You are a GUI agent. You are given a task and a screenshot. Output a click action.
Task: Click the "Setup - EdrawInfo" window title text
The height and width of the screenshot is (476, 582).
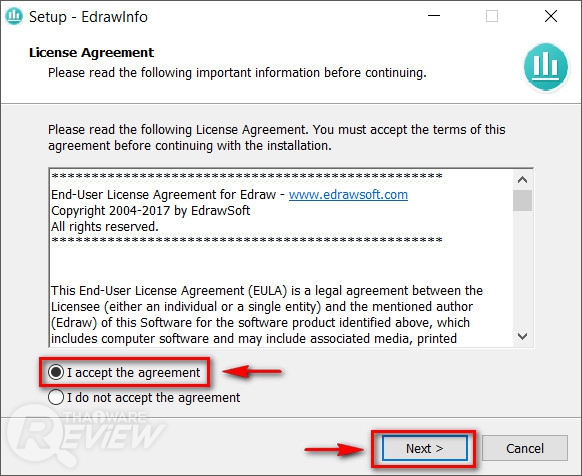click(88, 17)
